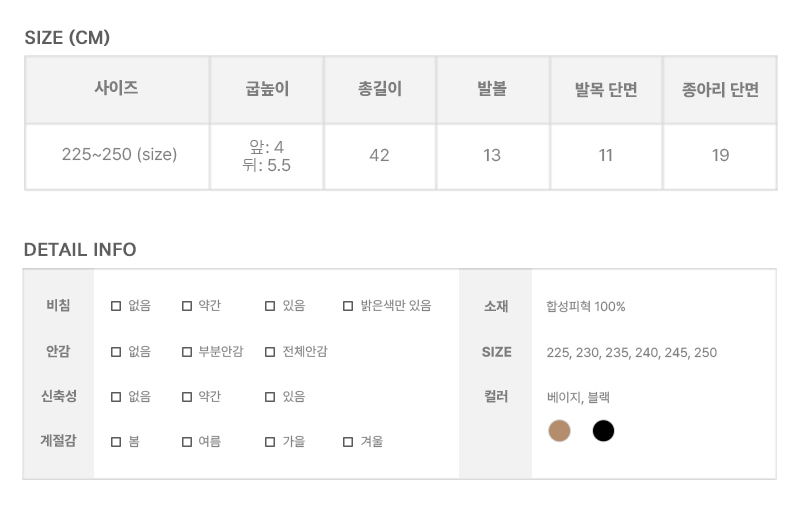Tick the 밝은색만 있음 checkbox
This screenshot has height=528, width=800.
pyautogui.click(x=348, y=306)
